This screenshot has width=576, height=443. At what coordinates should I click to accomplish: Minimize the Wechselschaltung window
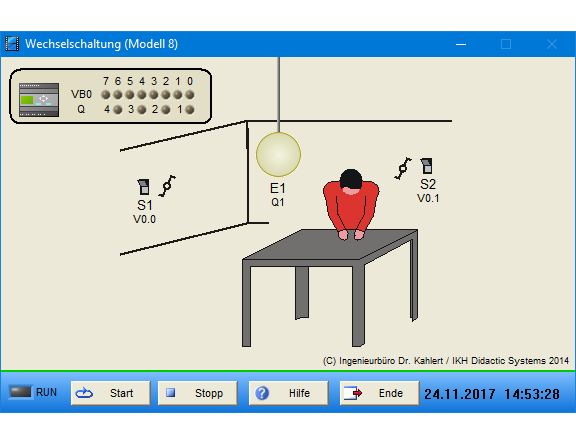click(461, 44)
